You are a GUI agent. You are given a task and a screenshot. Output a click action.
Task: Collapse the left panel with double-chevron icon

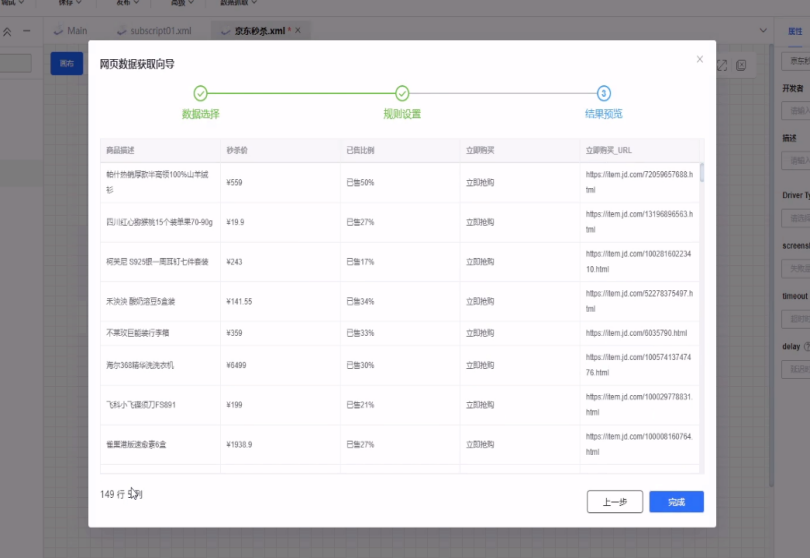tap(7, 32)
